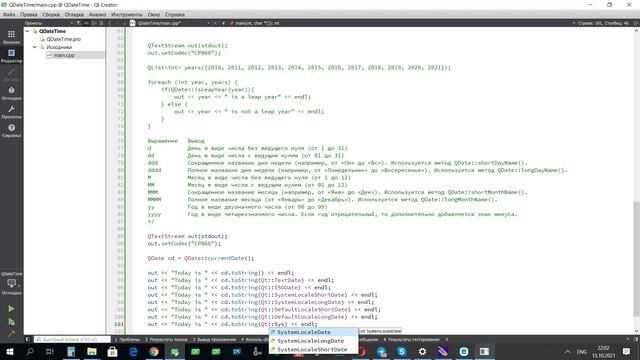
Task: Click the Start Debugging run button
Action: 11,322
